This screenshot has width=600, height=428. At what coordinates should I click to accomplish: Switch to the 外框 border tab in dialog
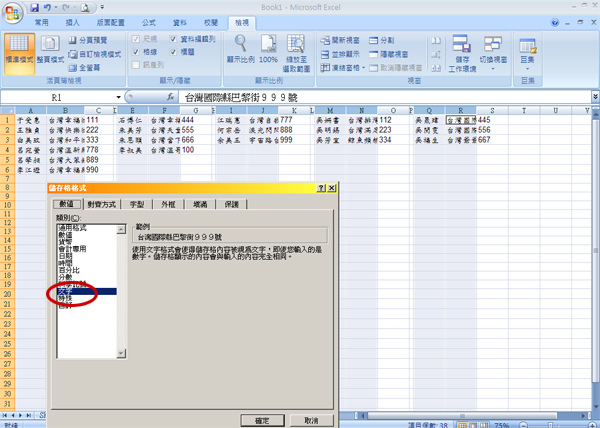point(168,205)
